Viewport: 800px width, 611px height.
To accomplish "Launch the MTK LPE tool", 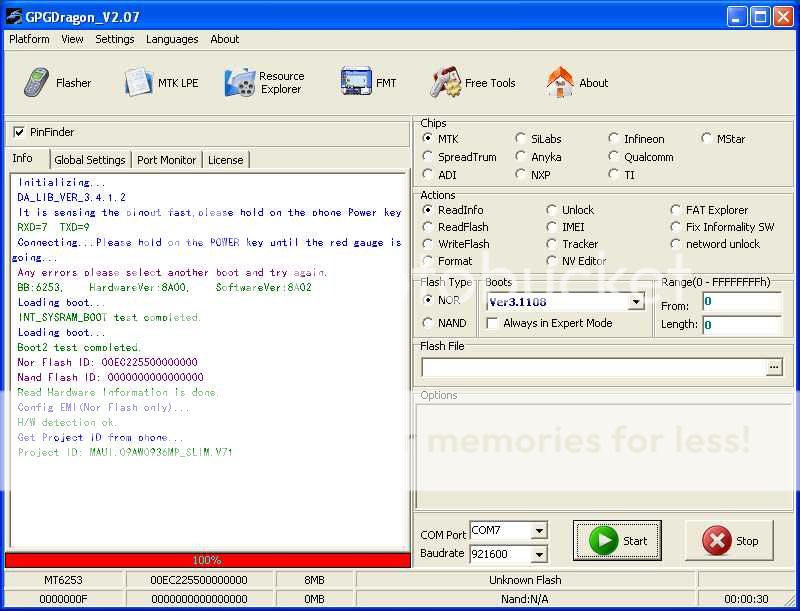I will tap(162, 83).
